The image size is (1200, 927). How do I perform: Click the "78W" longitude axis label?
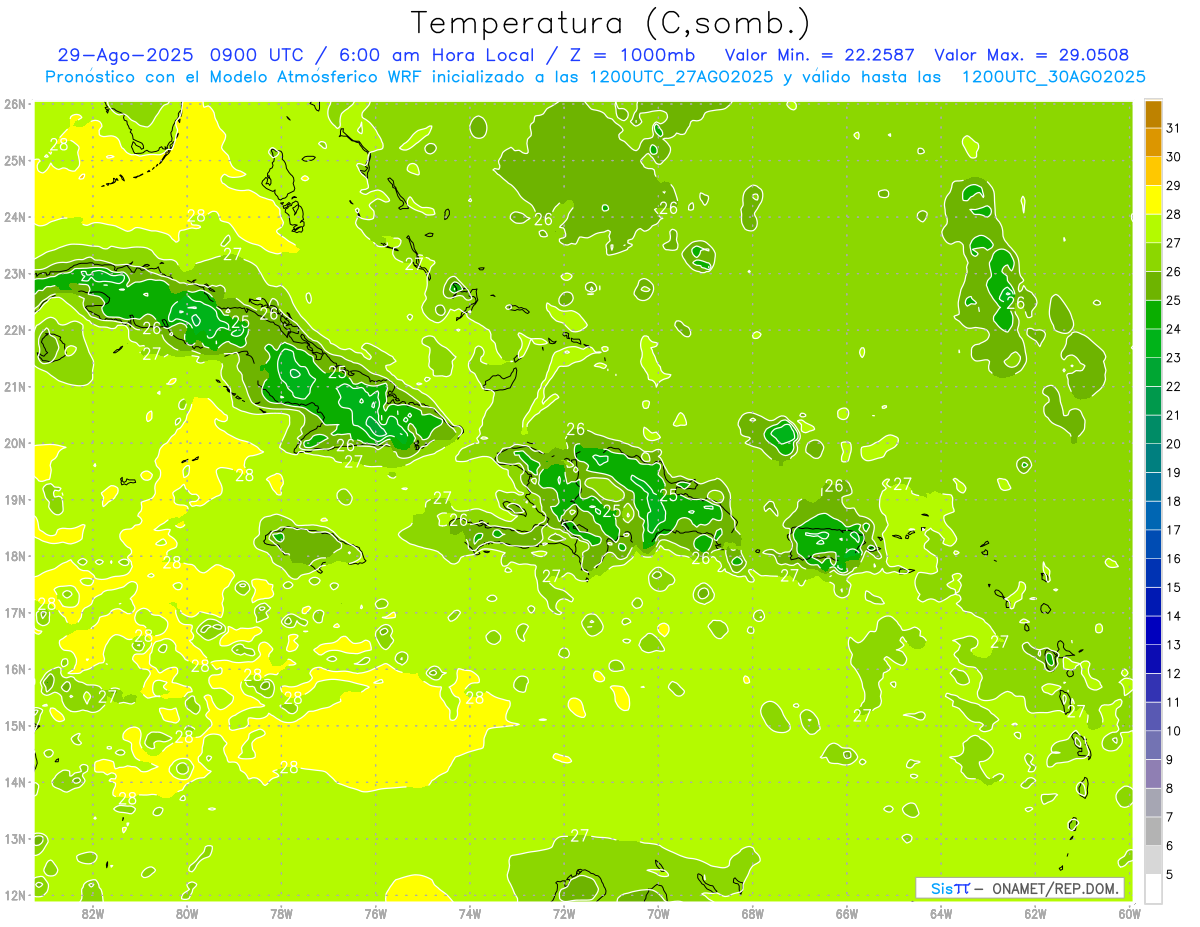click(281, 913)
